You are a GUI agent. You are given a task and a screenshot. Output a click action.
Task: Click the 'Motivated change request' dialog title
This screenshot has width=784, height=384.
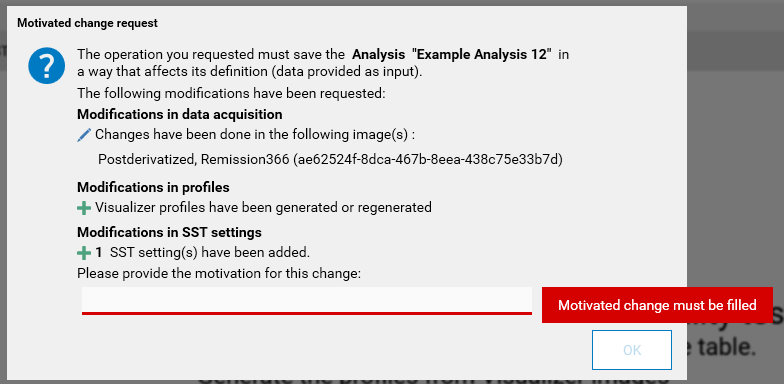(88, 23)
